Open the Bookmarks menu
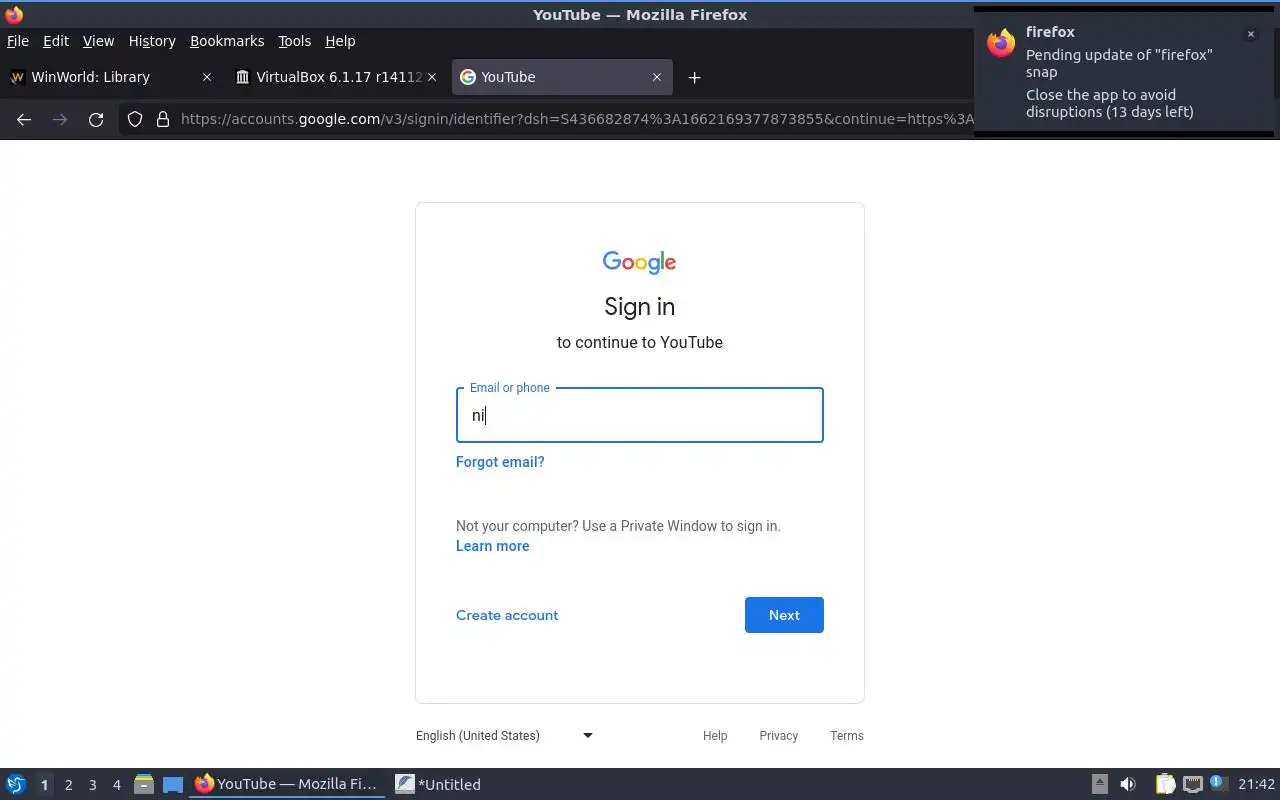This screenshot has width=1280, height=800. point(227,41)
